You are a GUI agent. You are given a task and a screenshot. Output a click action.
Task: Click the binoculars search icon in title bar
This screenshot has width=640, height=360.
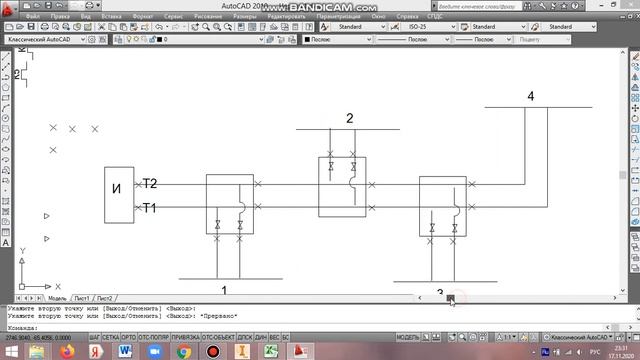[528, 6]
